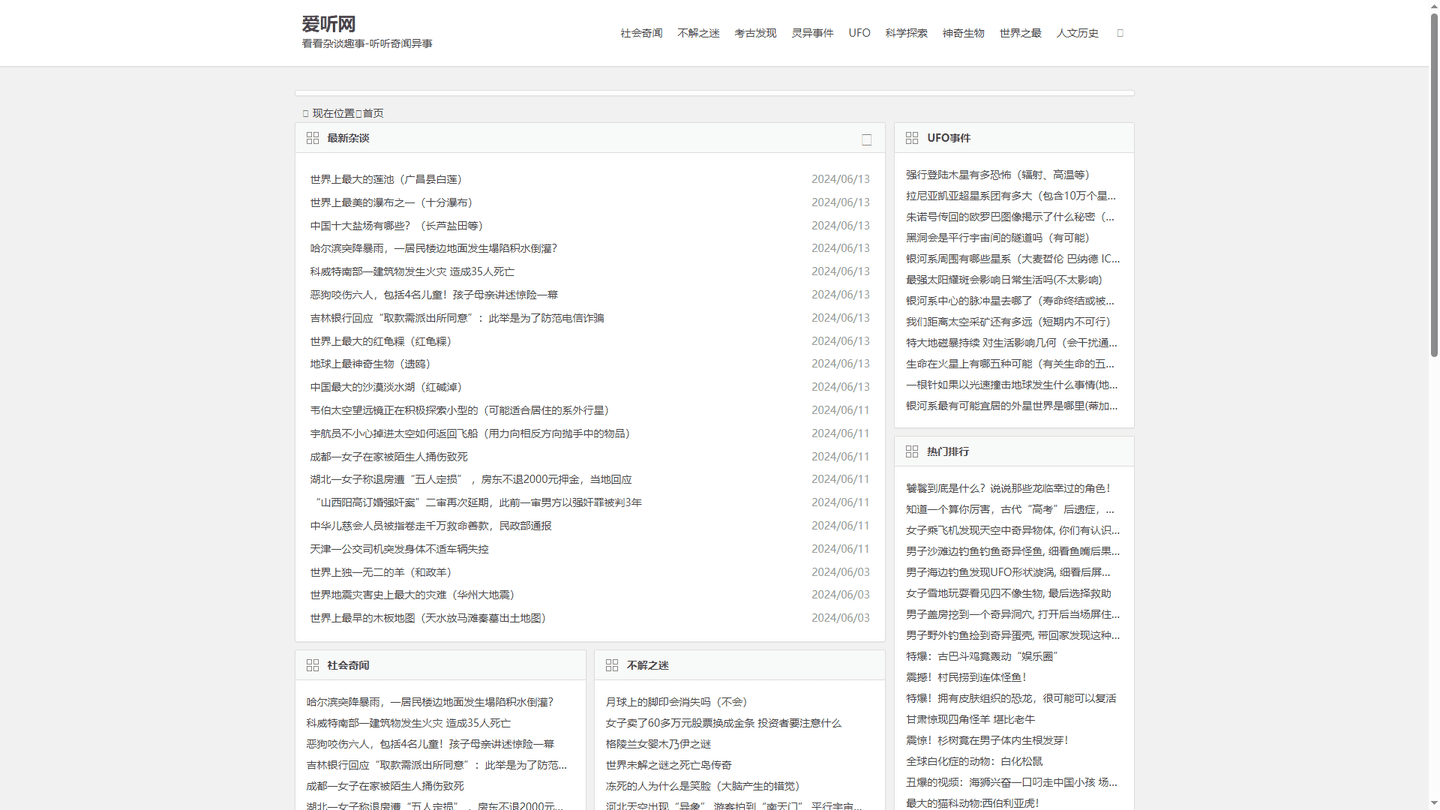Viewport: 1440px width, 810px height.
Task: Open article 世界上最美的瀑布之一（十分瀑布）
Action: pos(392,202)
